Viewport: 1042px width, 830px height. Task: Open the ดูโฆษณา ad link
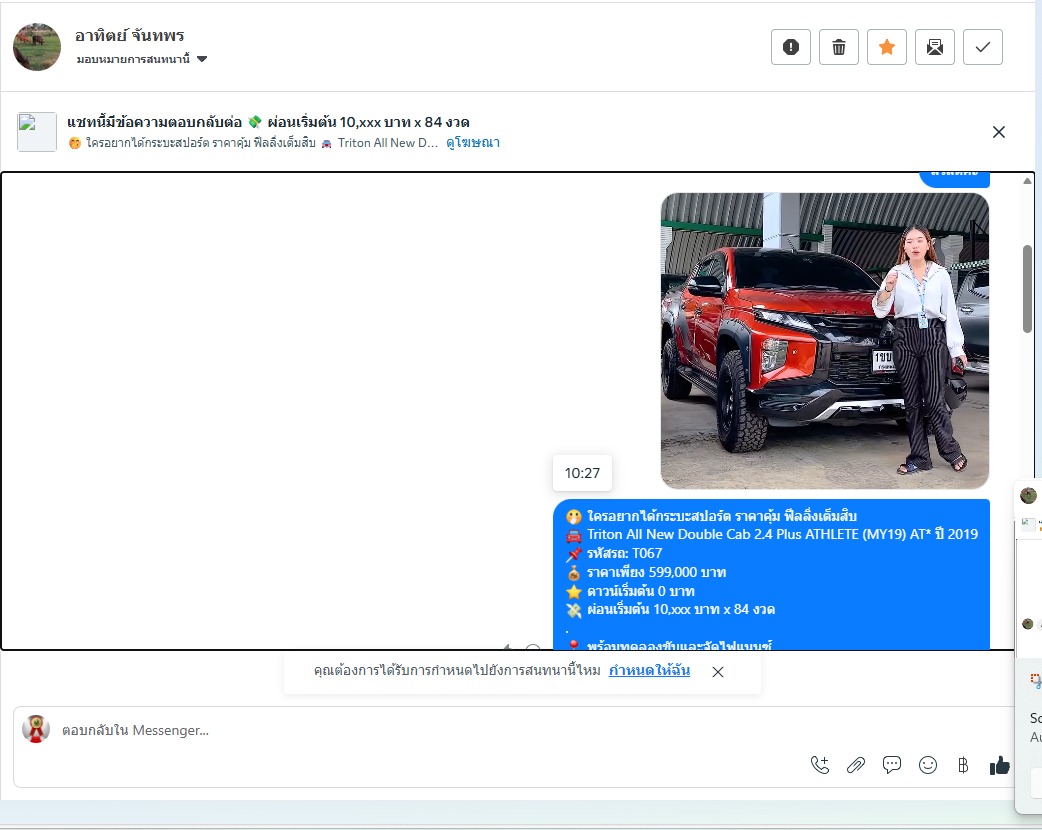(473, 143)
